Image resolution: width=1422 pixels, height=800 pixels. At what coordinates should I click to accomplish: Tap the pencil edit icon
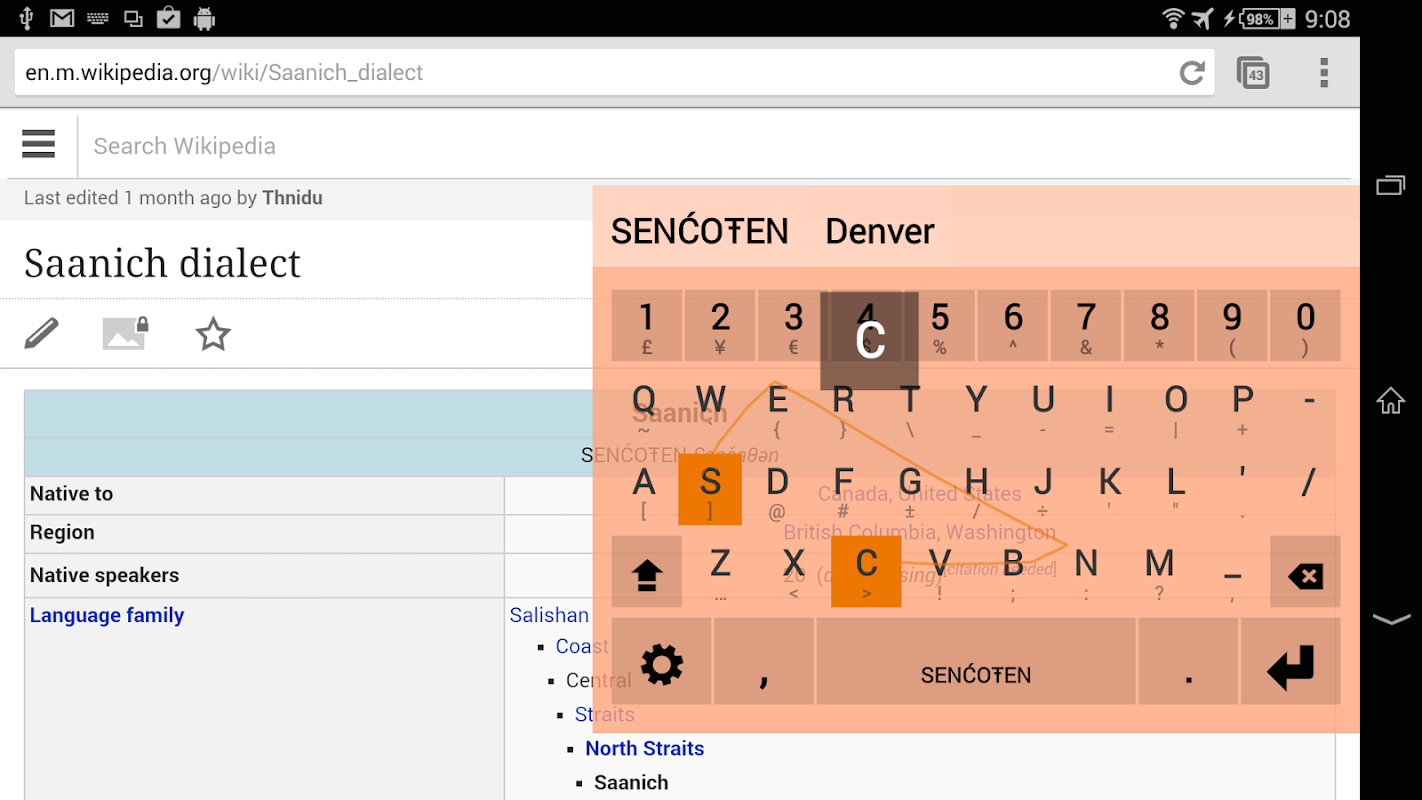point(41,334)
